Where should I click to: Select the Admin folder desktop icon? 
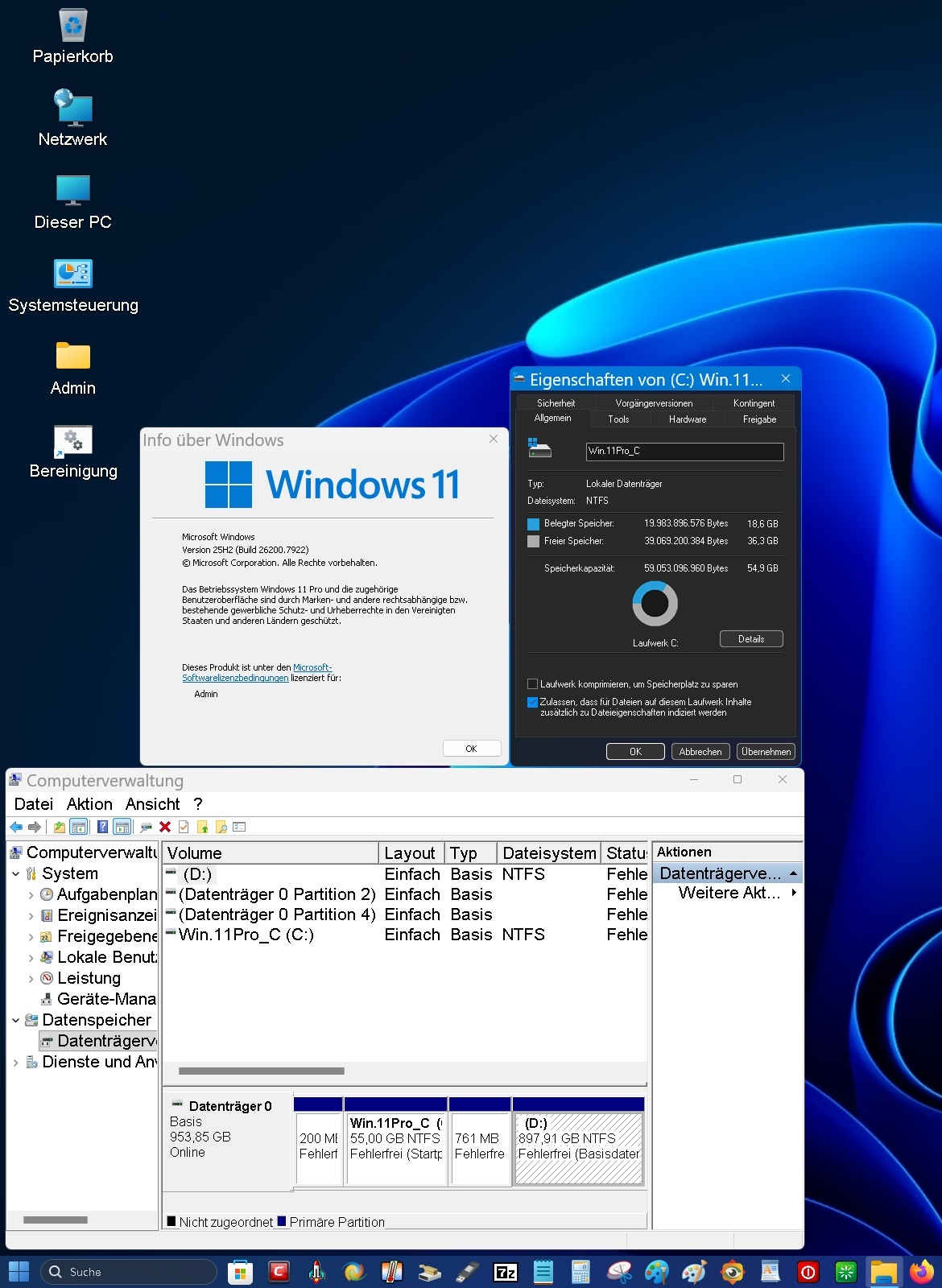pos(73,368)
